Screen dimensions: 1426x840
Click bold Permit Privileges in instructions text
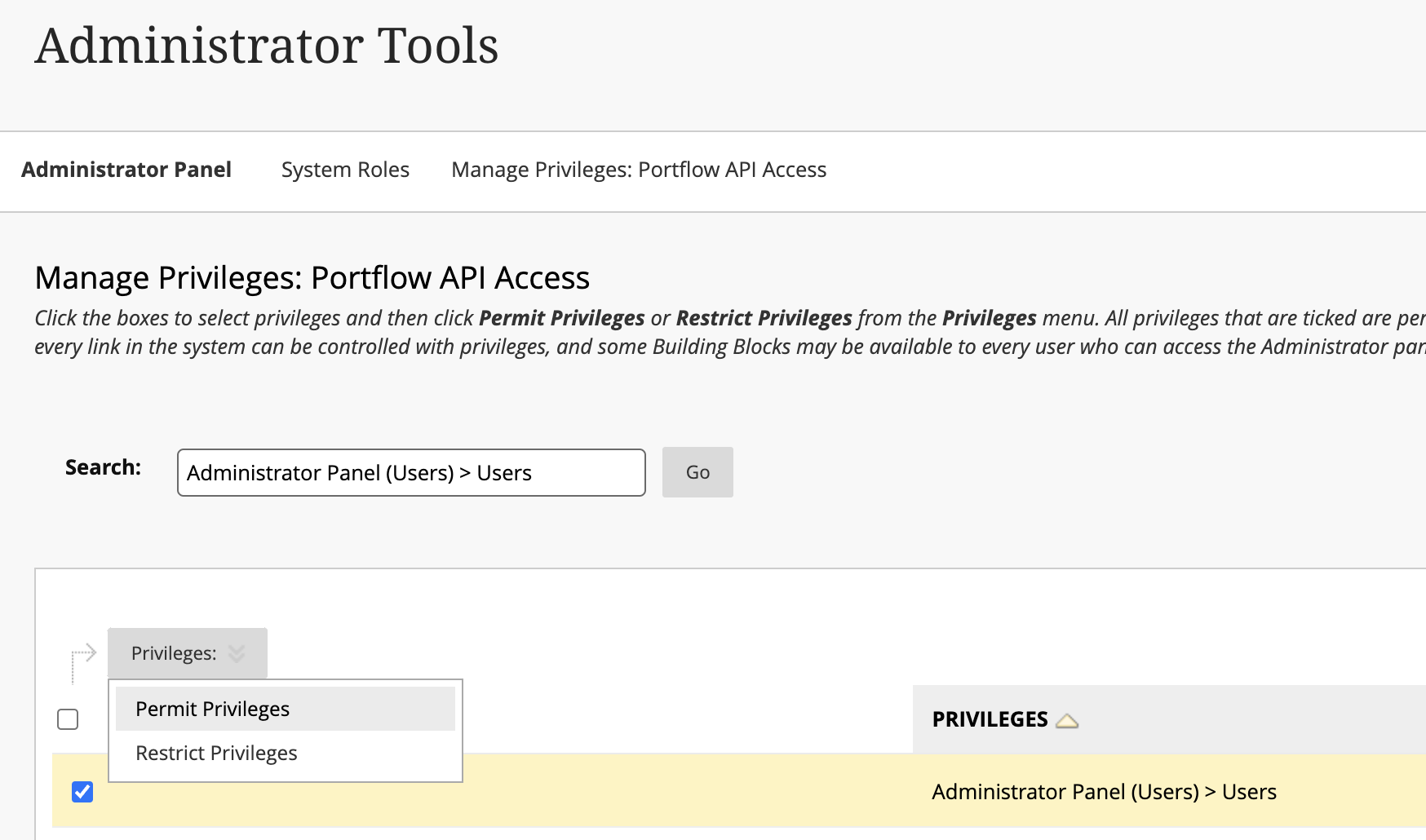pos(561,318)
